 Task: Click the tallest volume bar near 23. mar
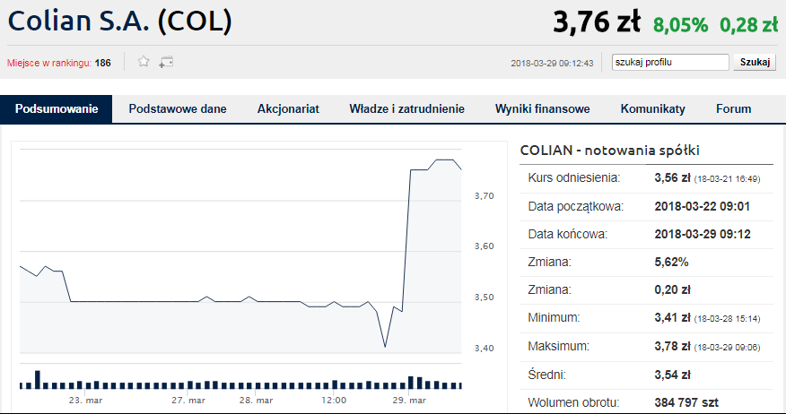pos(38,379)
